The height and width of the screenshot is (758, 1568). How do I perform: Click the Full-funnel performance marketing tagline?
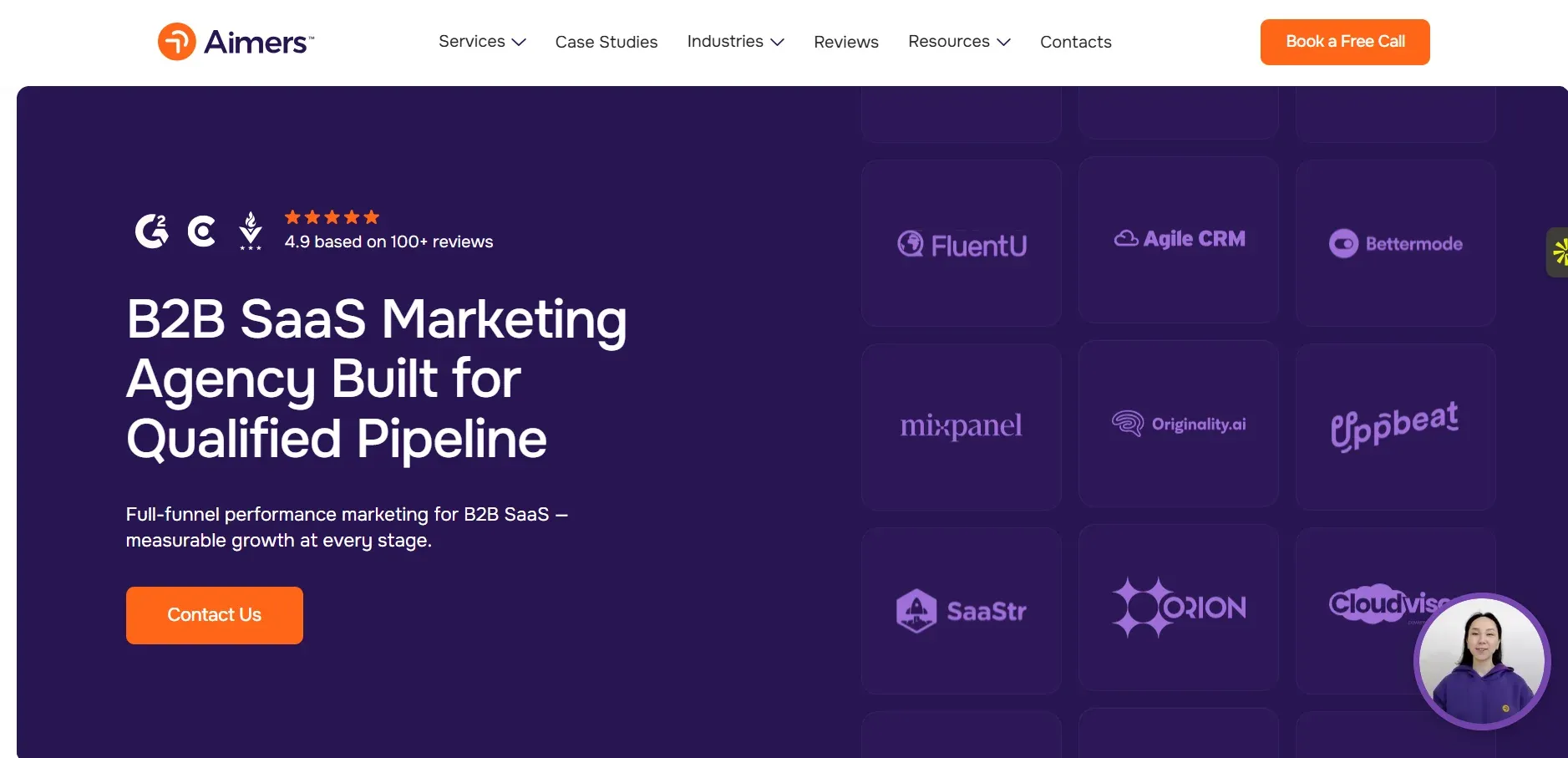(x=347, y=527)
